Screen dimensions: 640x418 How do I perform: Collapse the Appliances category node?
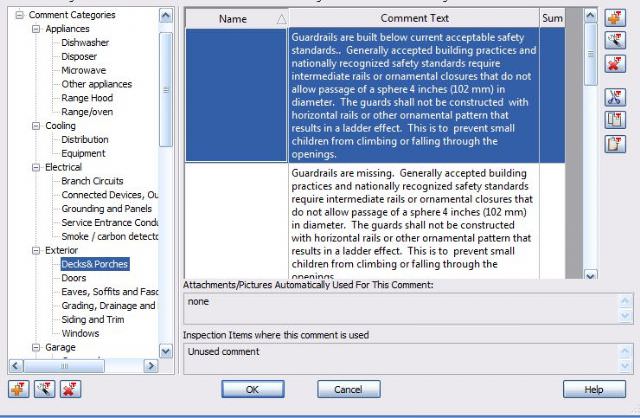pos(36,30)
